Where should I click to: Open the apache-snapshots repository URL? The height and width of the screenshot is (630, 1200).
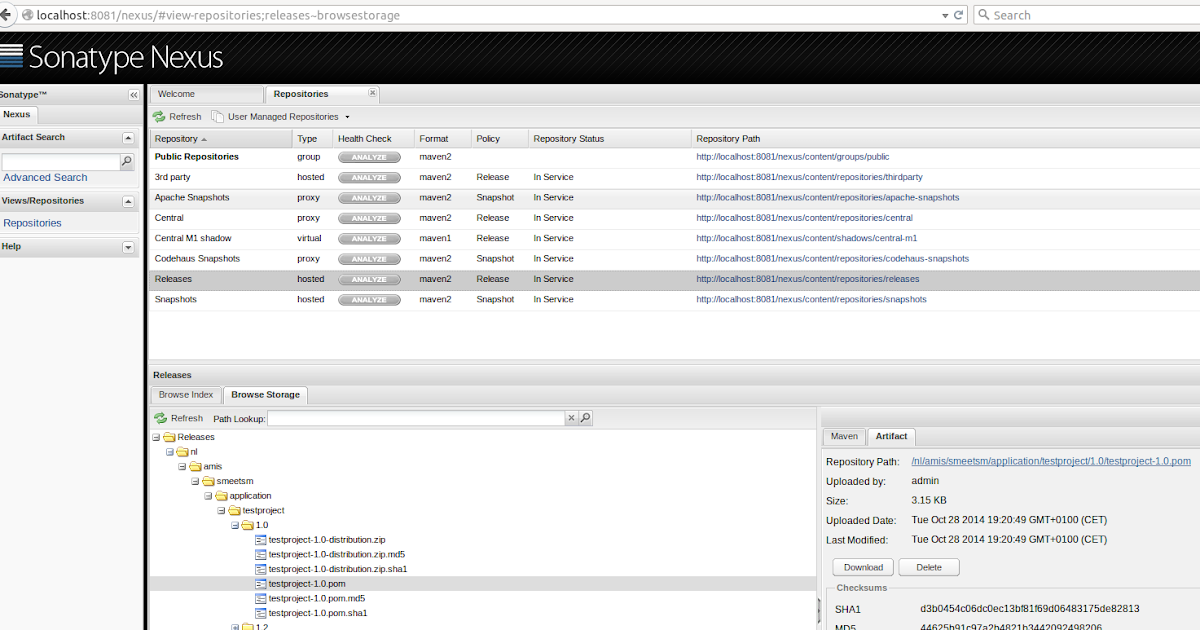coord(828,198)
